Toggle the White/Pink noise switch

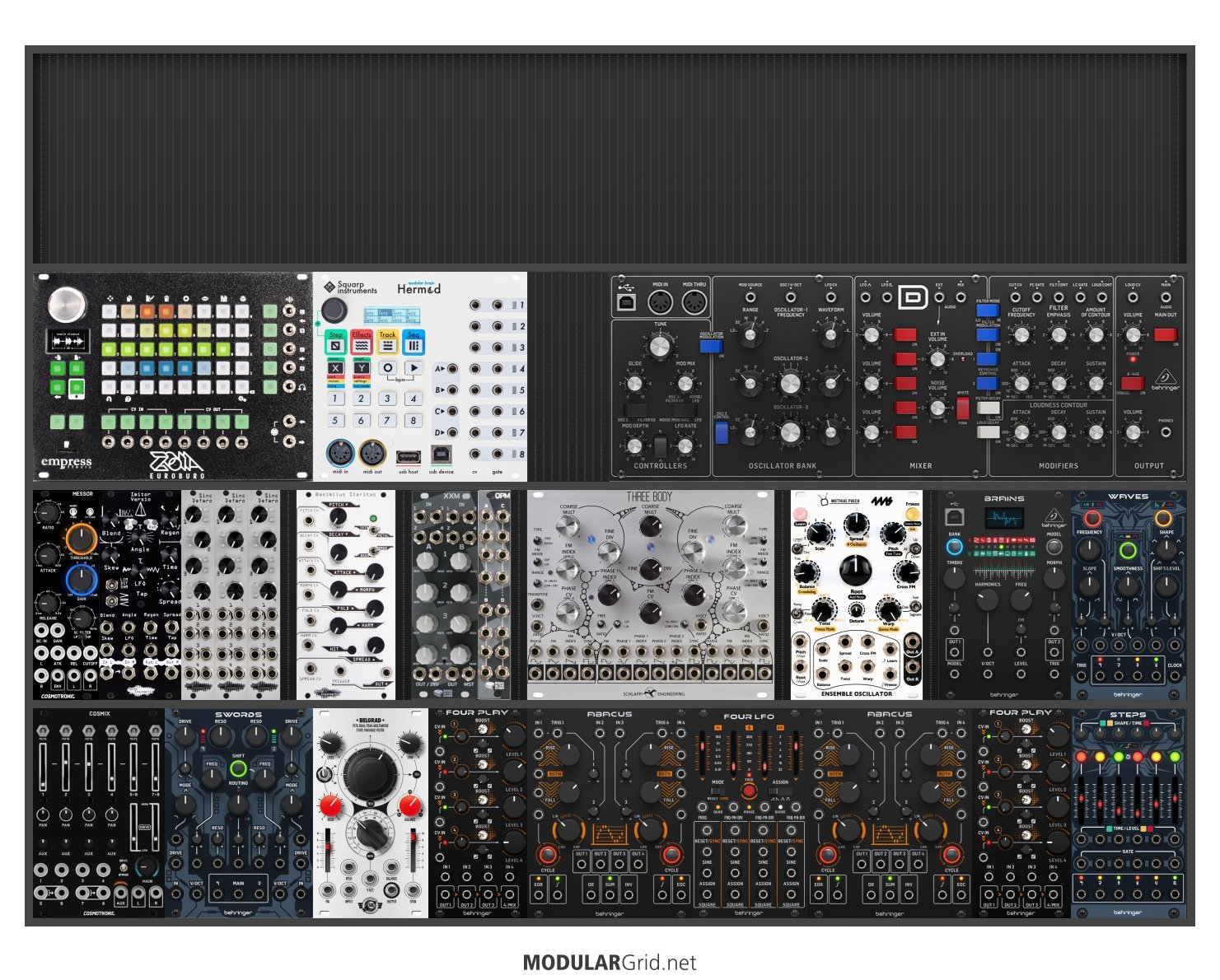[963, 408]
